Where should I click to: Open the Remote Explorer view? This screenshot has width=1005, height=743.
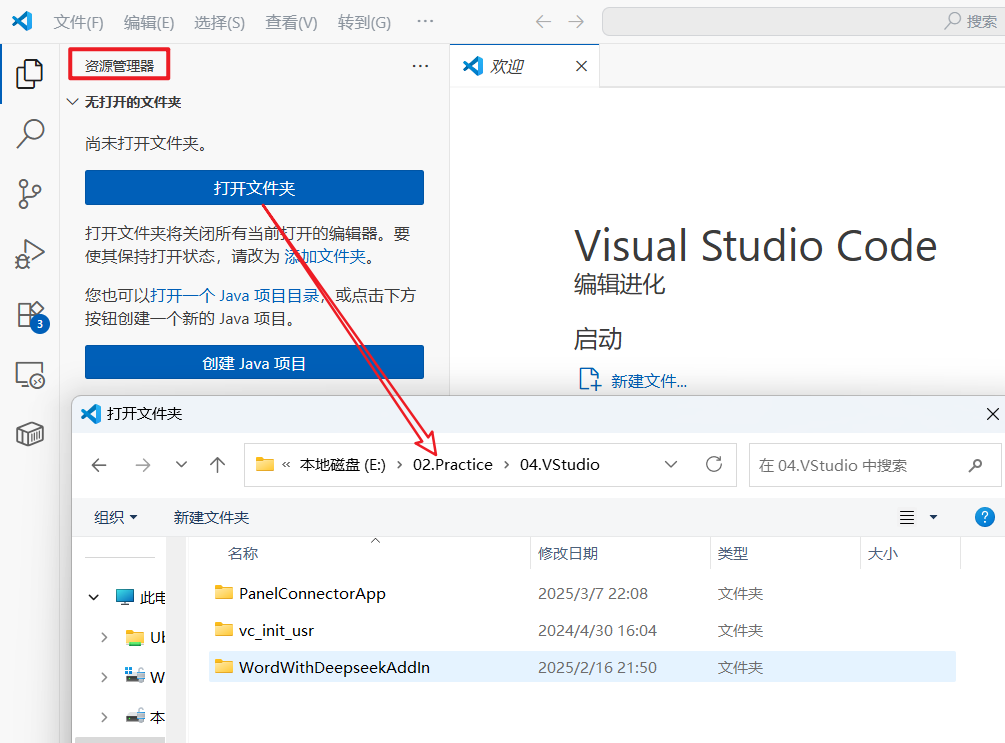coord(29,375)
